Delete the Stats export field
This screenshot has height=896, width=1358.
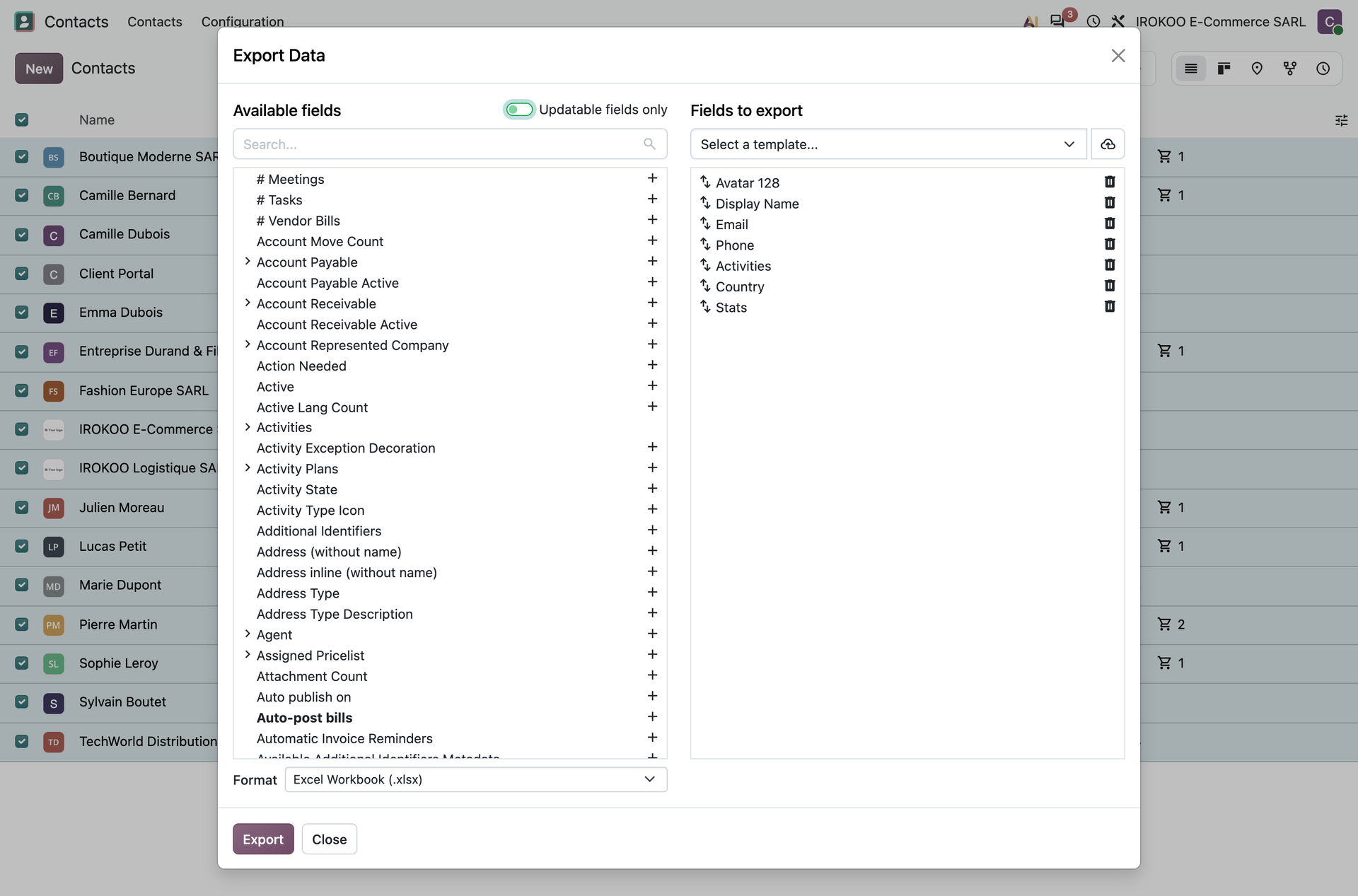point(1110,307)
